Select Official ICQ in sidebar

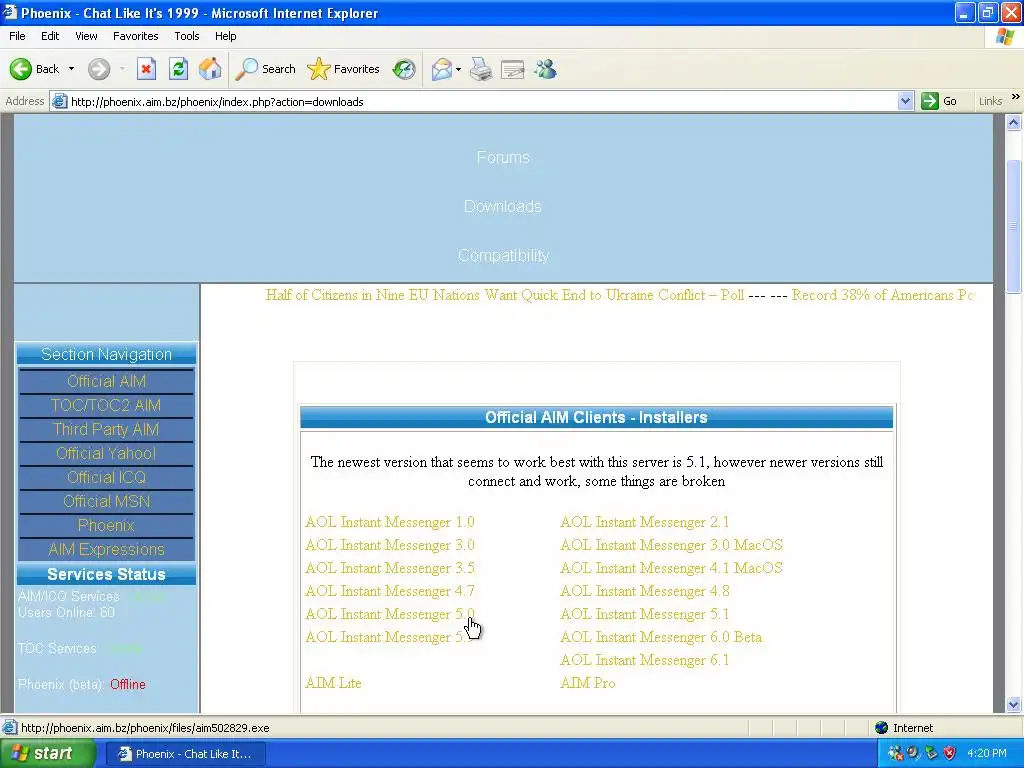coord(106,477)
